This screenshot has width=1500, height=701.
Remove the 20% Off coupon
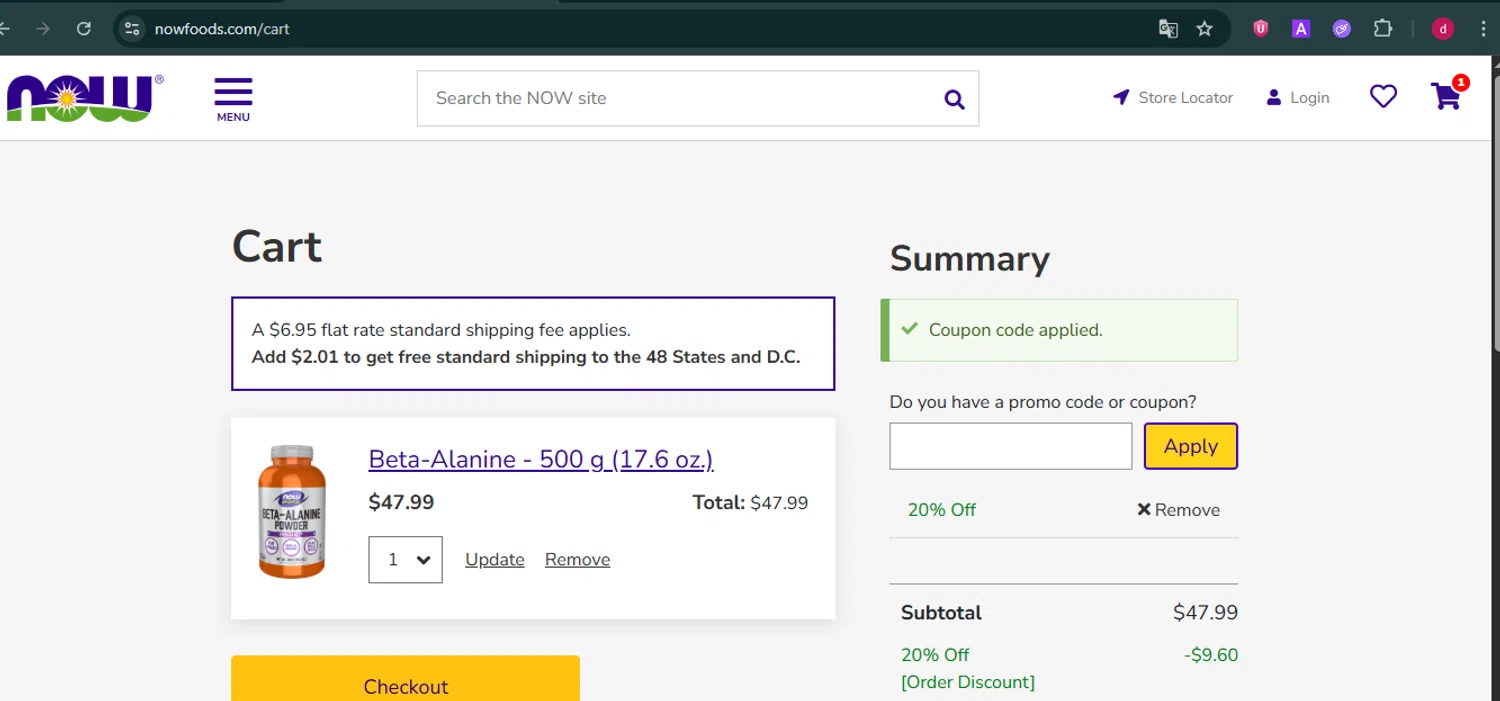coord(1178,510)
